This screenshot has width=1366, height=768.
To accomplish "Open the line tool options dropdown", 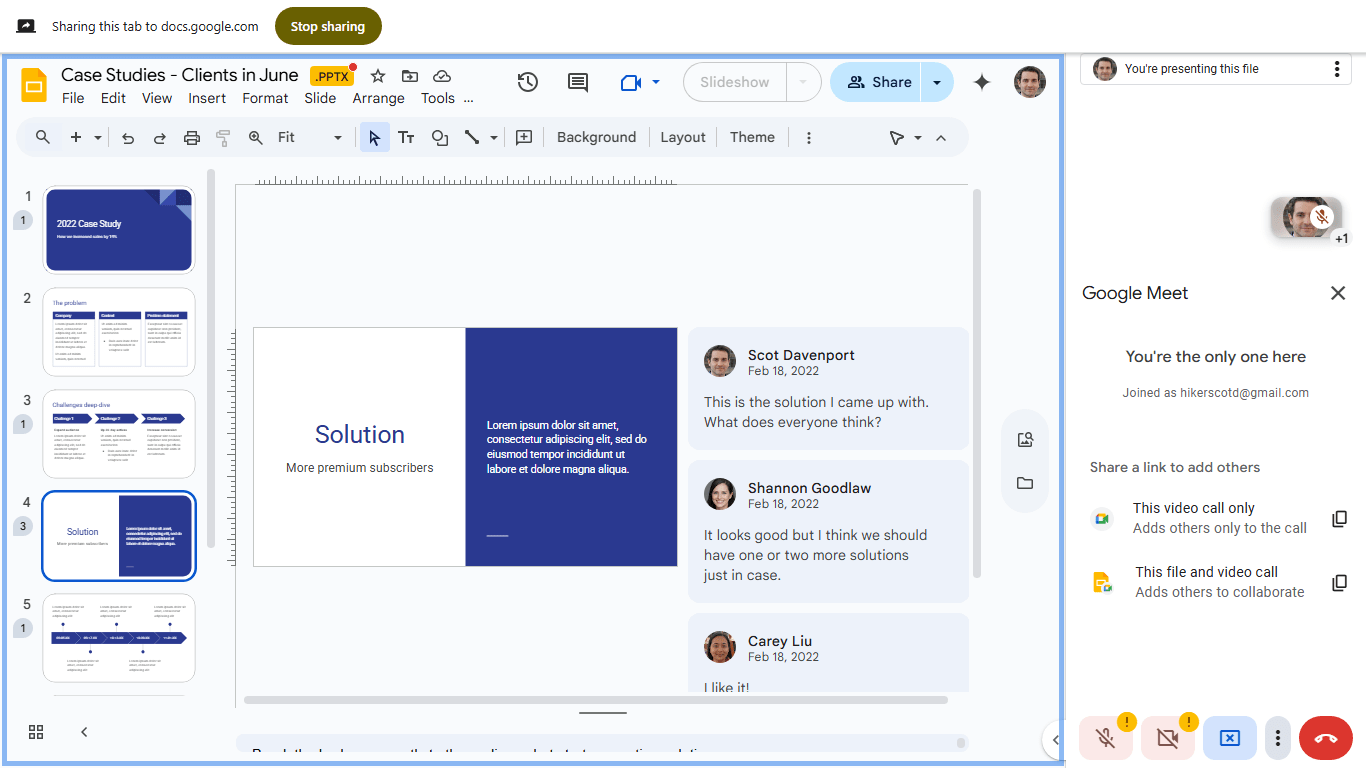I will (x=491, y=137).
